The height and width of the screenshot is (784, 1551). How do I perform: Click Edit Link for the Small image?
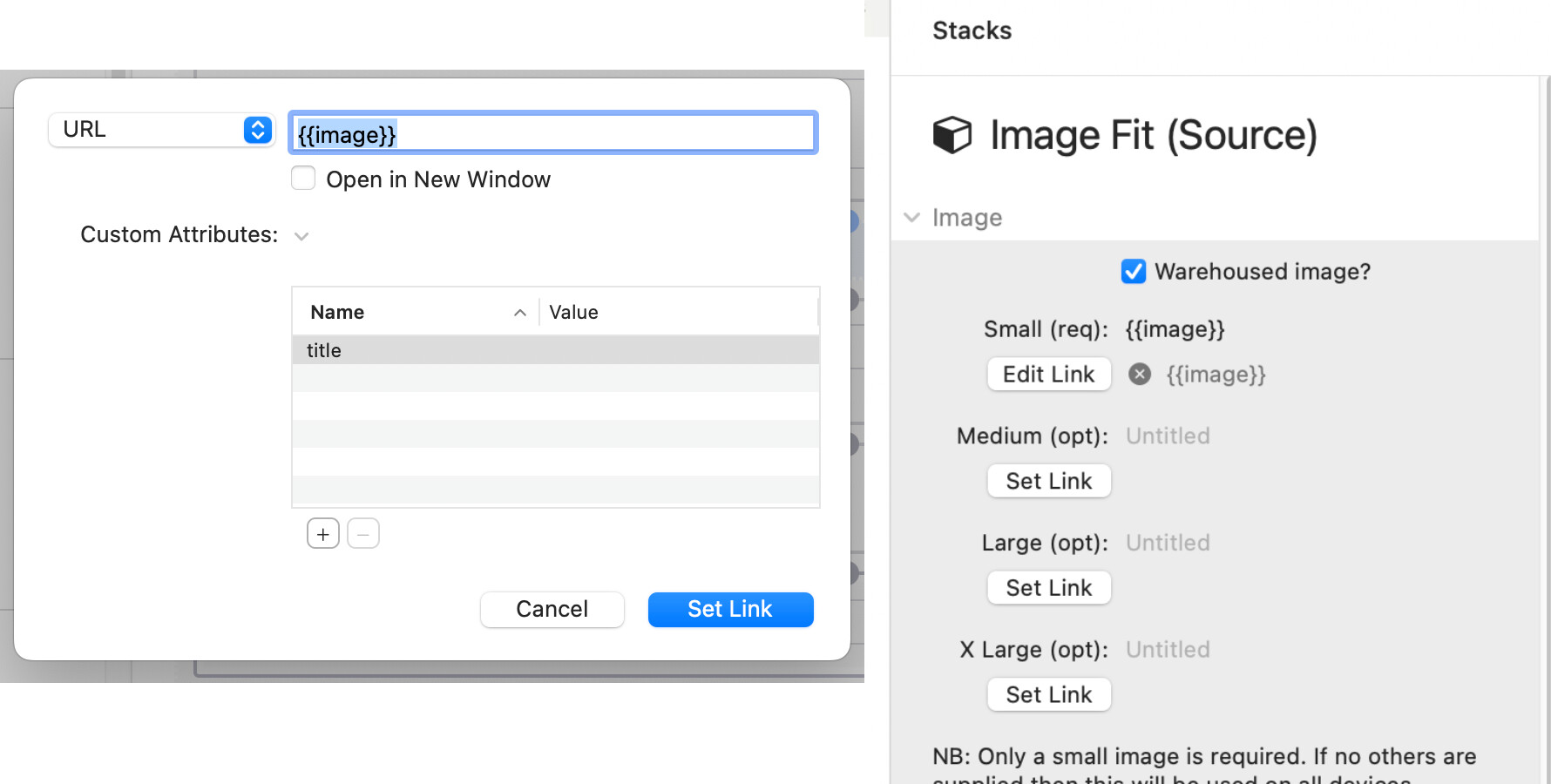tap(1048, 375)
